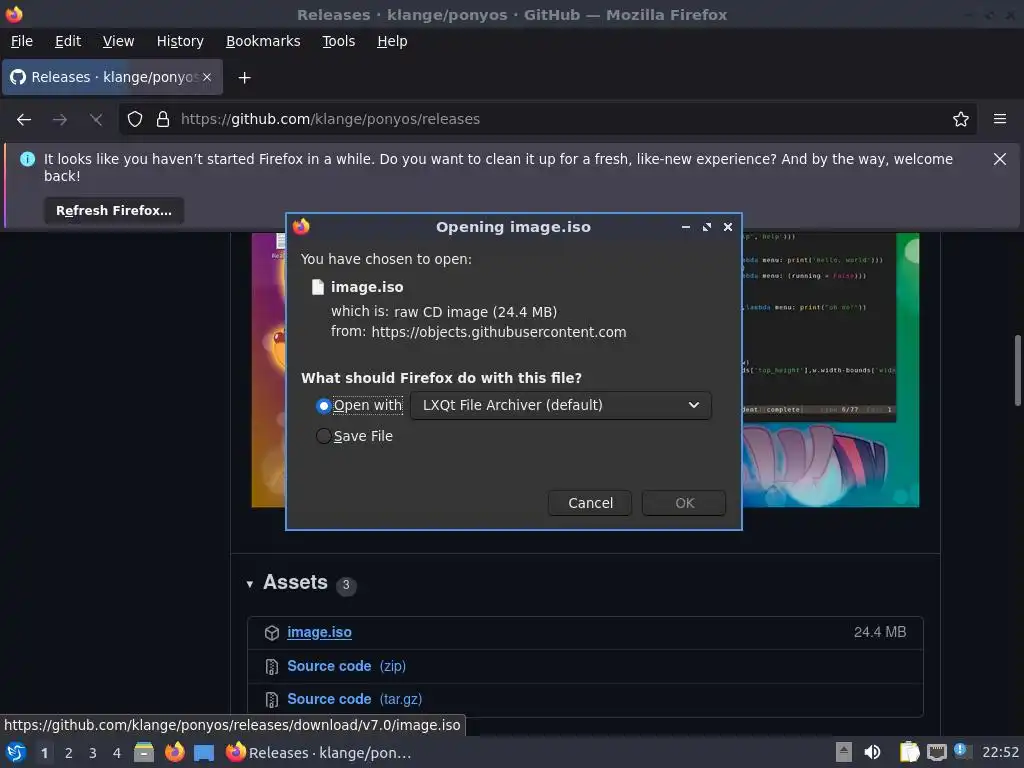Switch to virtual desktop 4
The height and width of the screenshot is (768, 1024).
click(117, 753)
